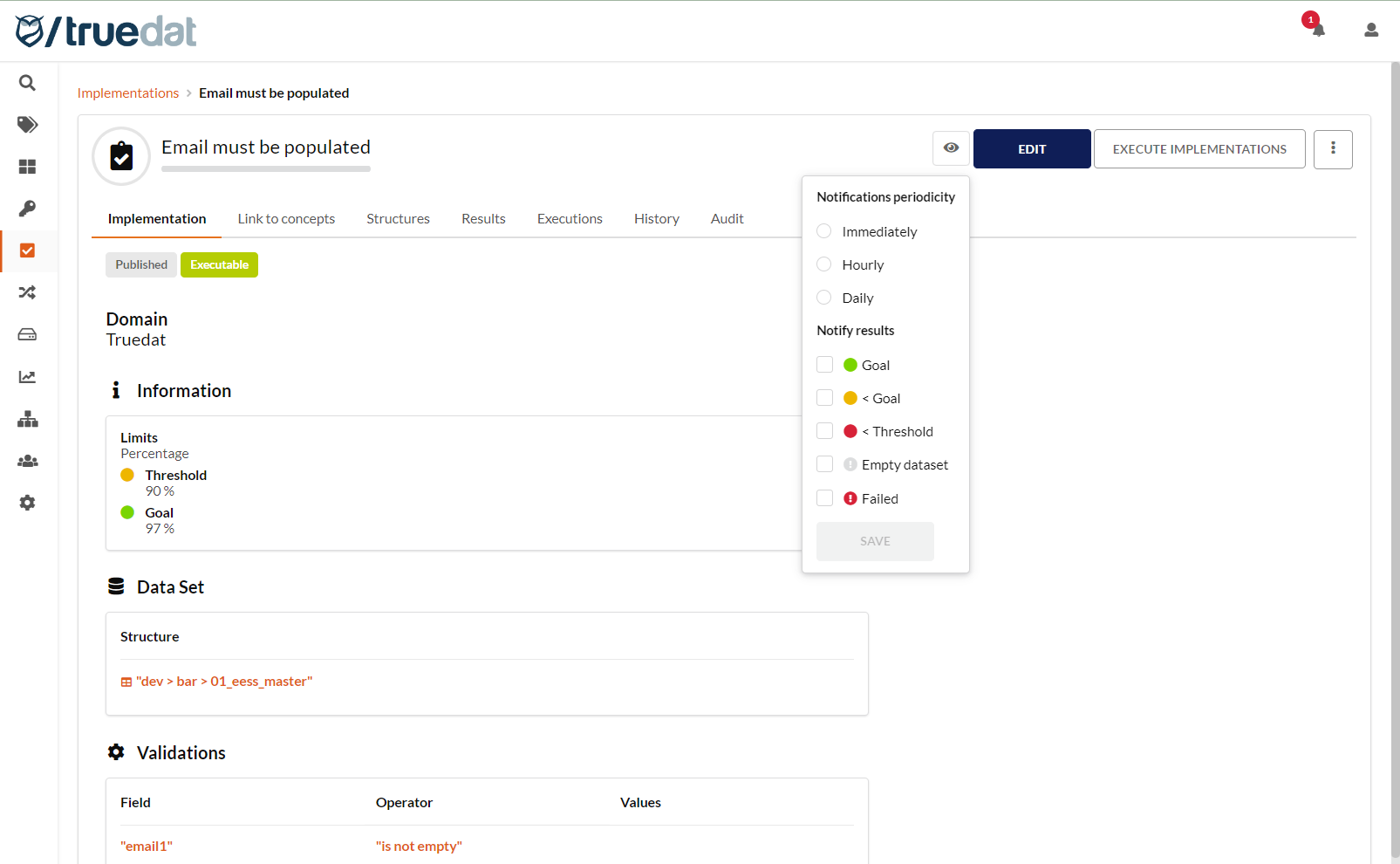Open the domains hierarchy icon
Viewport: 1400px width, 864px height.
tap(27, 419)
